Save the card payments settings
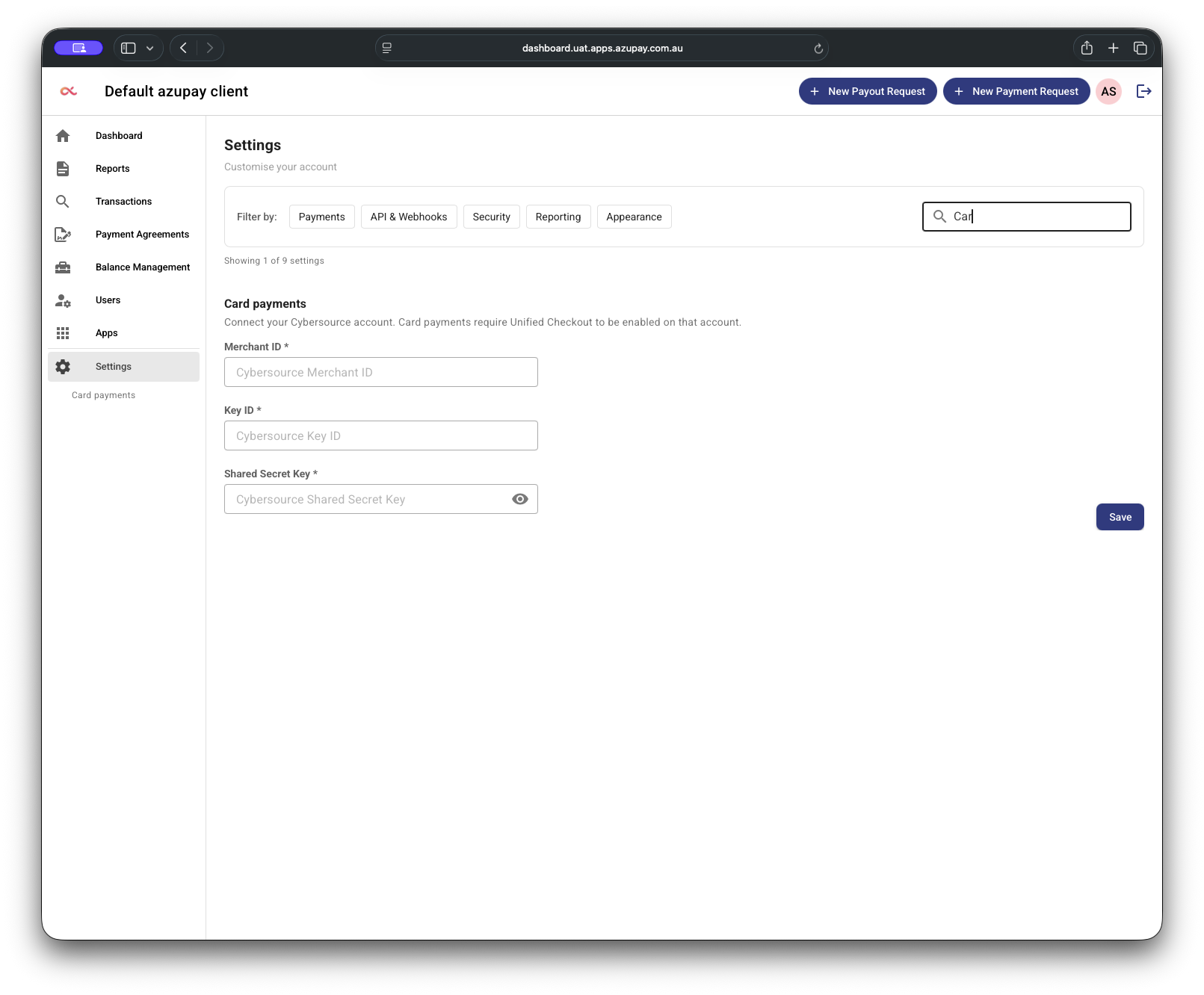 [x=1120, y=517]
